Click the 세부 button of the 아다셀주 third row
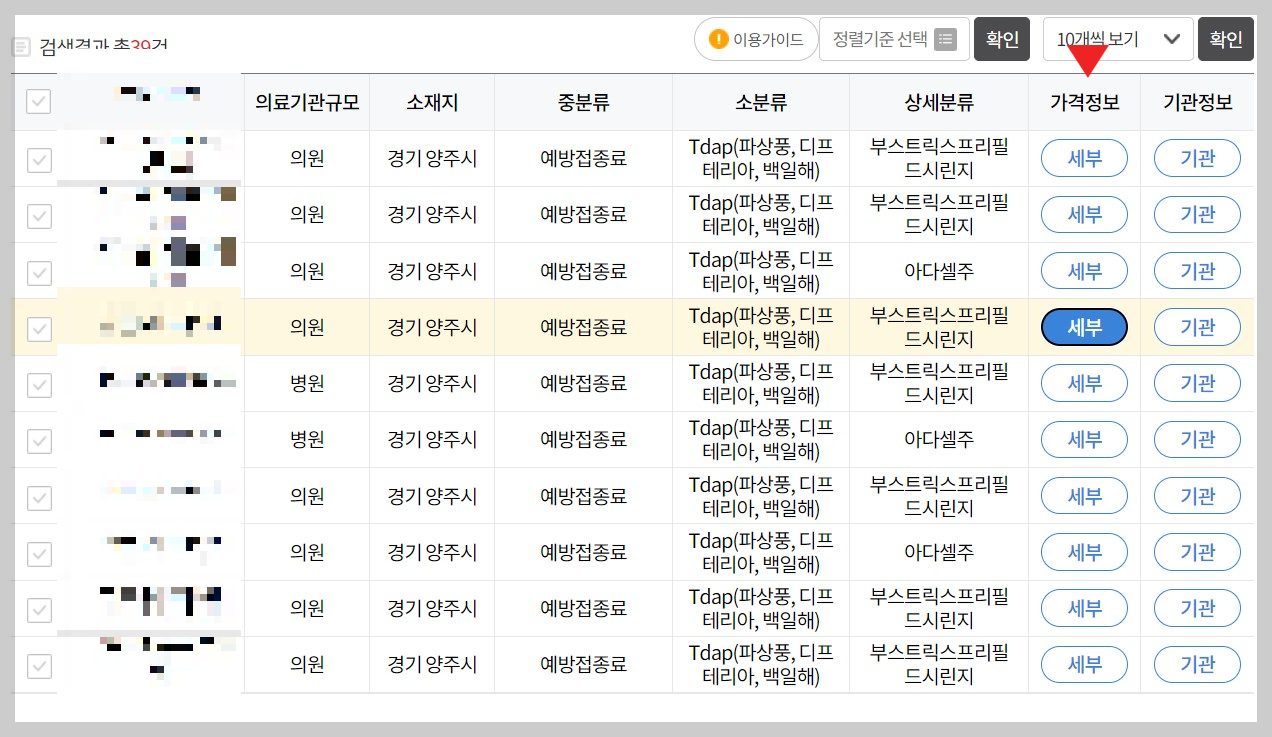The width and height of the screenshot is (1272, 737). click(1084, 270)
